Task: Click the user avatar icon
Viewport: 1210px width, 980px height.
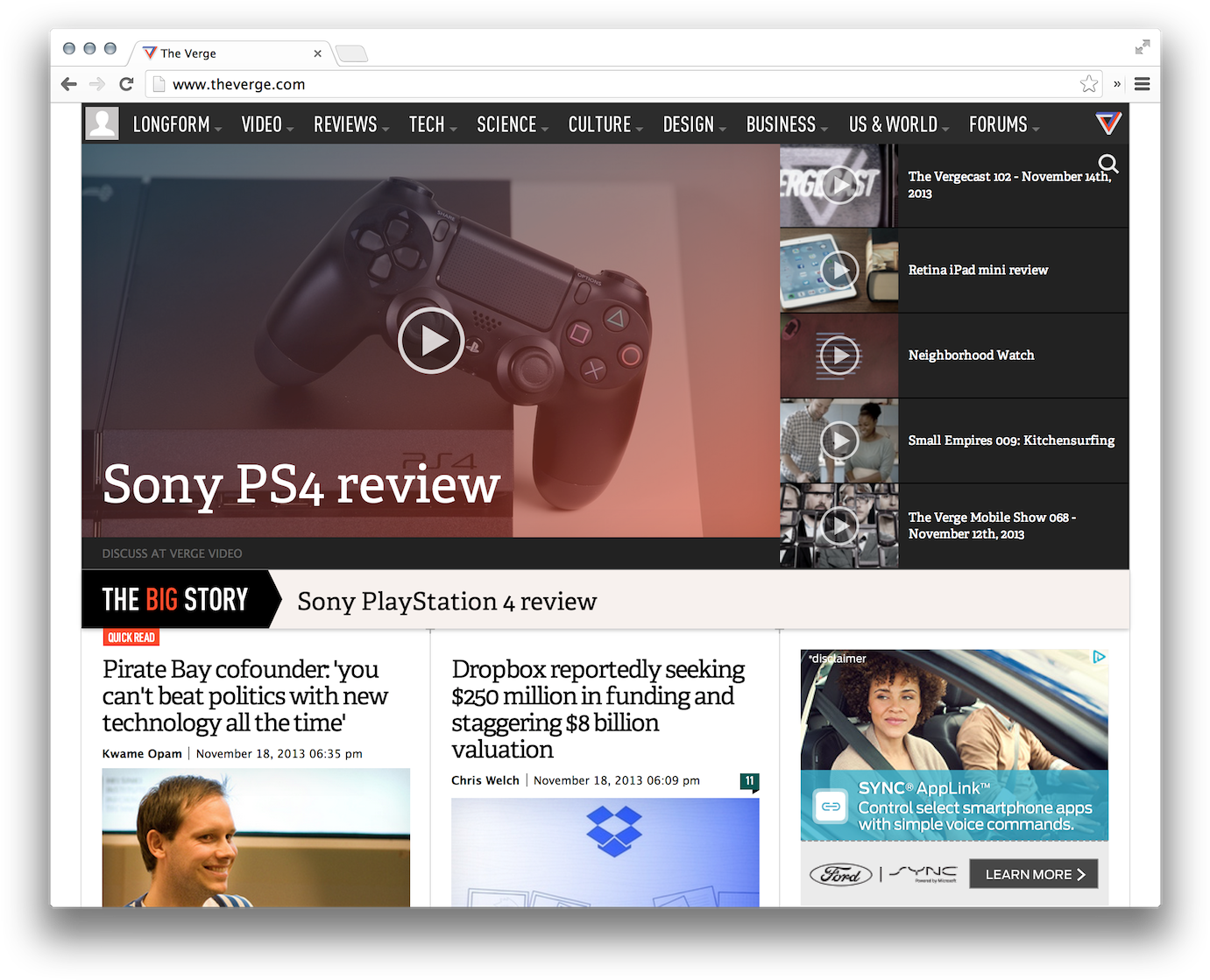Action: (103, 123)
